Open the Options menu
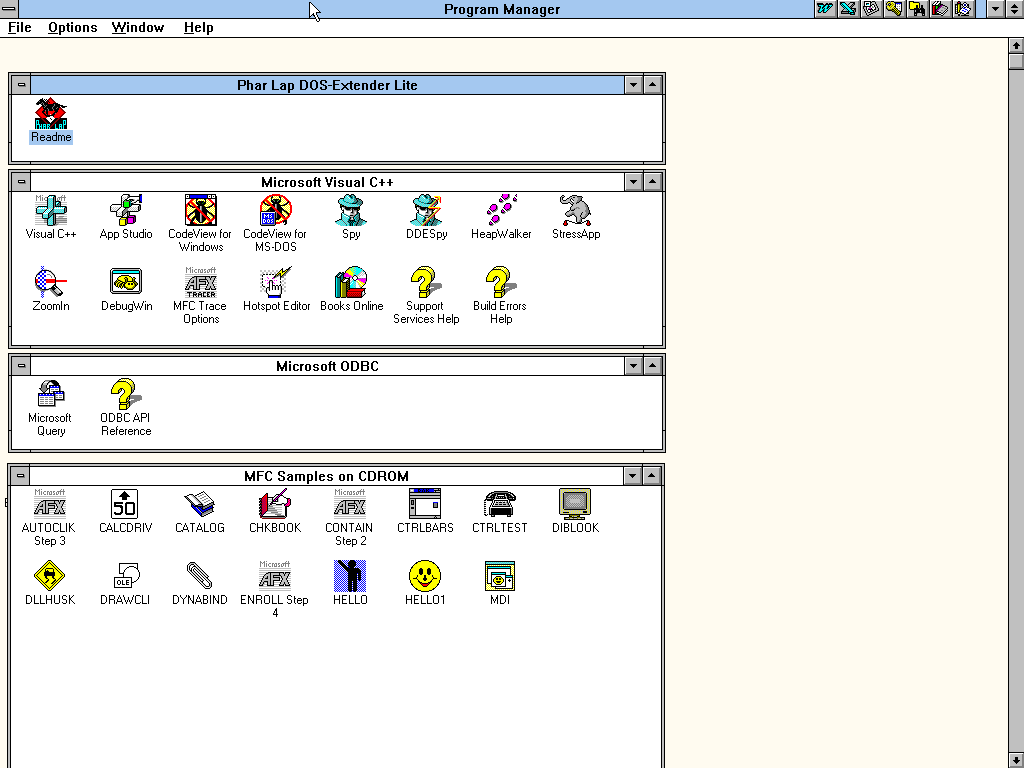The width and height of the screenshot is (1024, 768). pyautogui.click(x=72, y=27)
